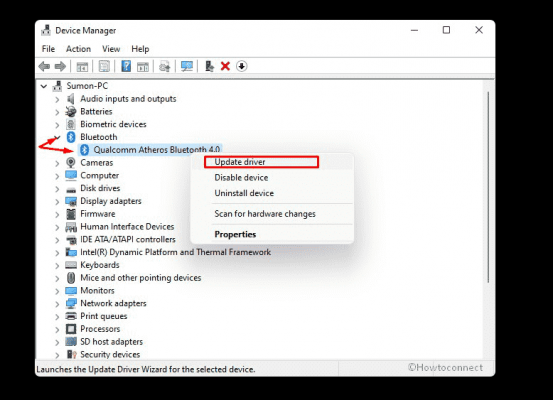Select Qualcomm Atheros Bluetooth 4.0 device

click(157, 150)
